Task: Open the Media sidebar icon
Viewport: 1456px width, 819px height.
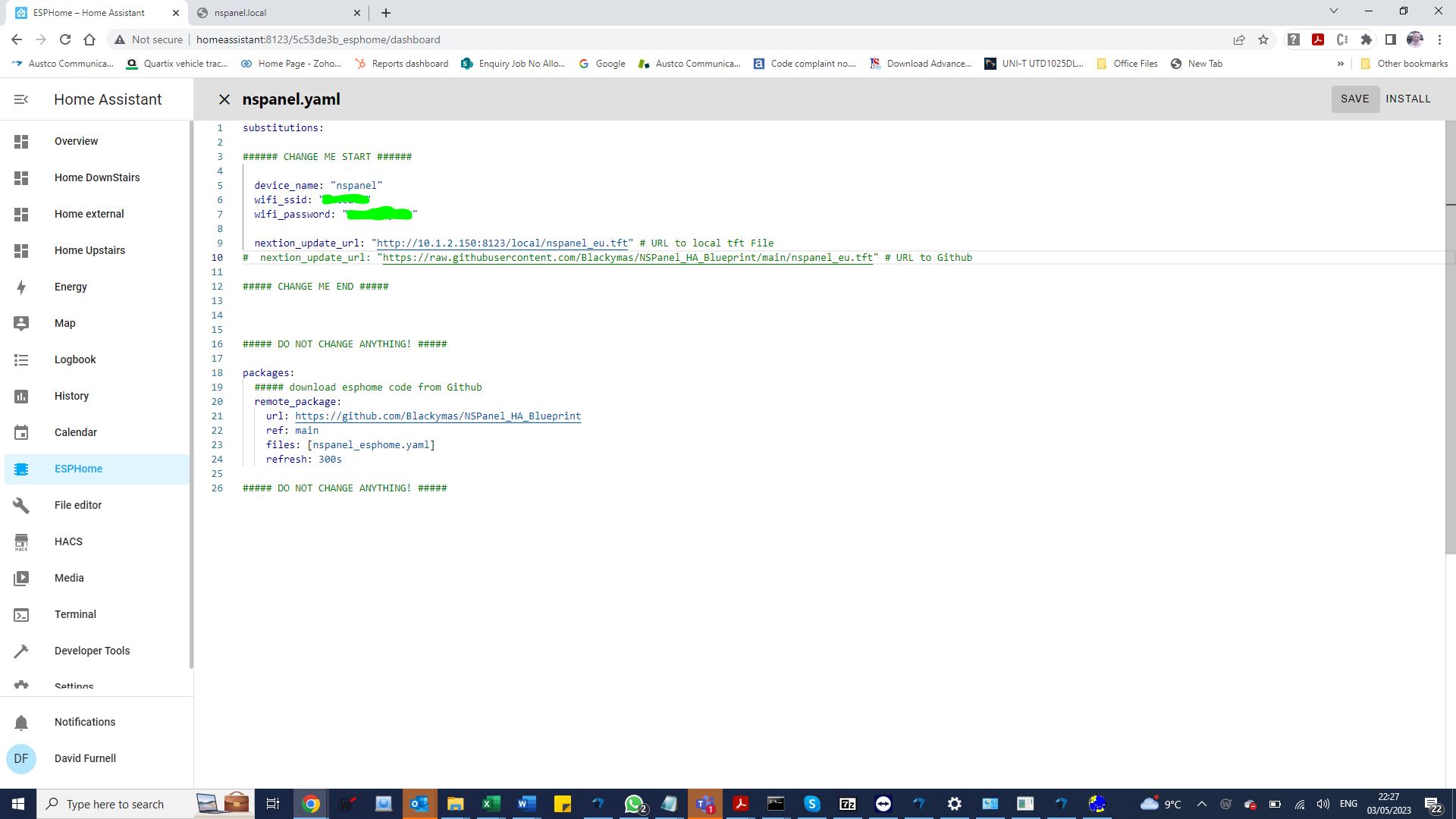Action: (21, 578)
